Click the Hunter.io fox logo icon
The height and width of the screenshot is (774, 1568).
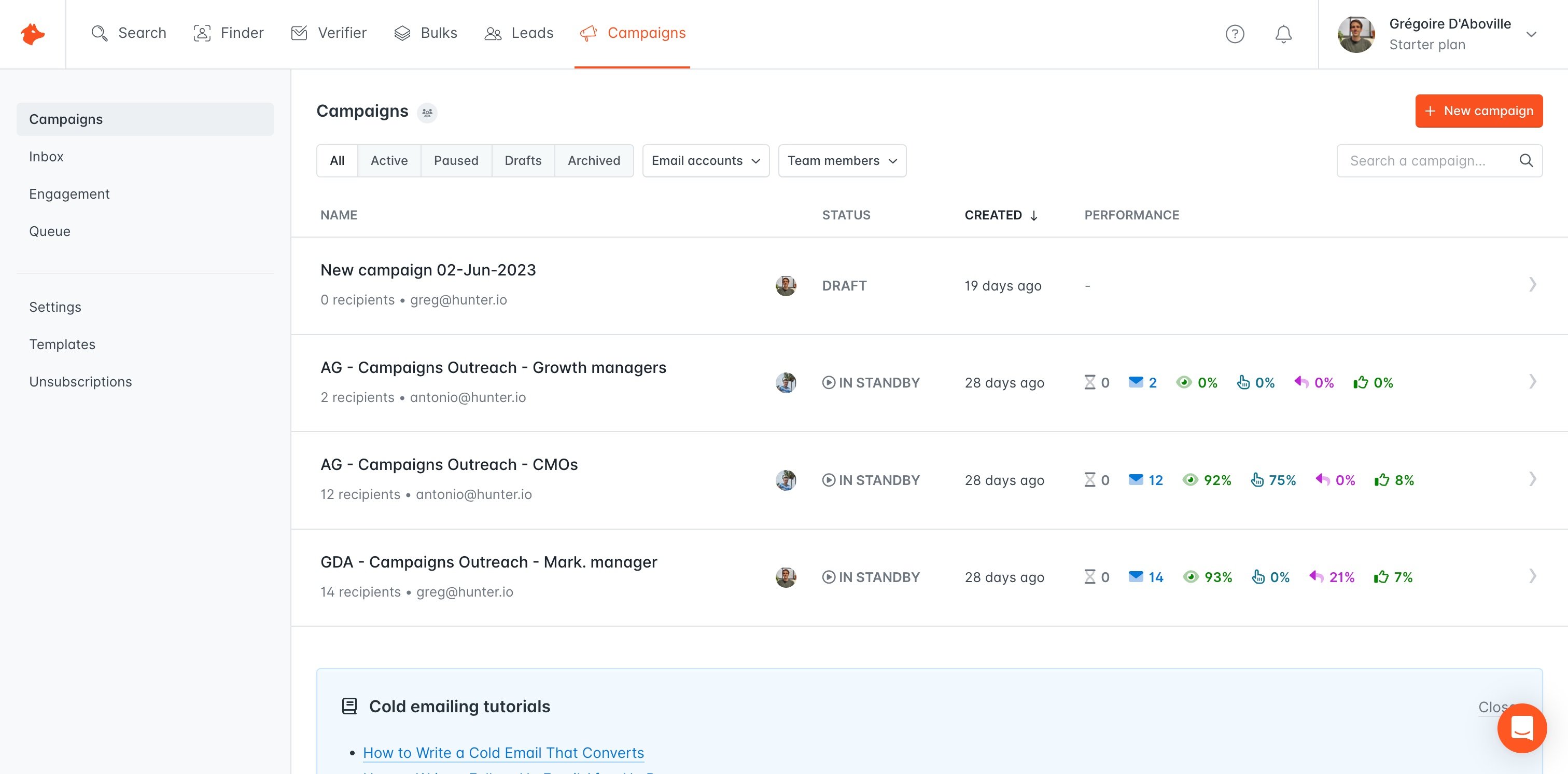tap(33, 33)
